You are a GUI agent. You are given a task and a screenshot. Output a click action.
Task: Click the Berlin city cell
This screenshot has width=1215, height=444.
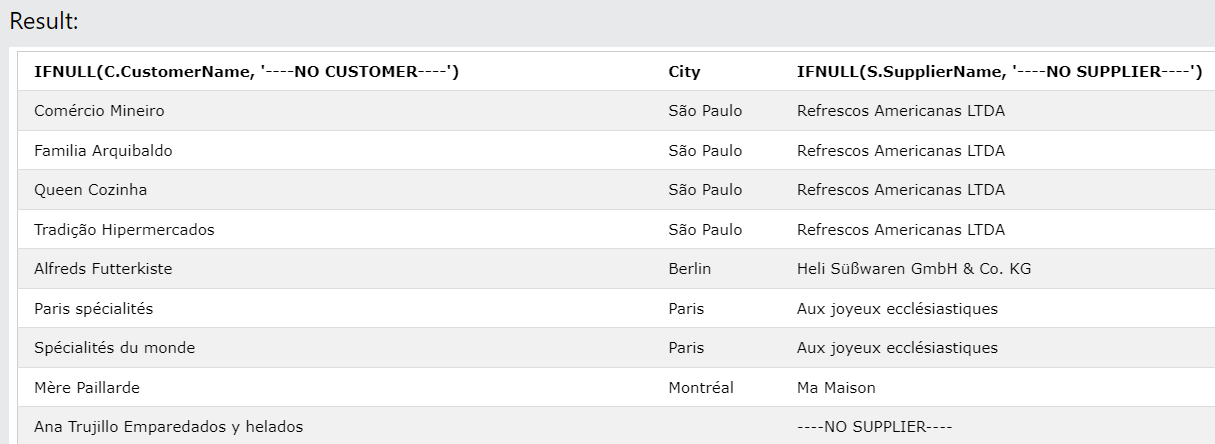pos(689,269)
